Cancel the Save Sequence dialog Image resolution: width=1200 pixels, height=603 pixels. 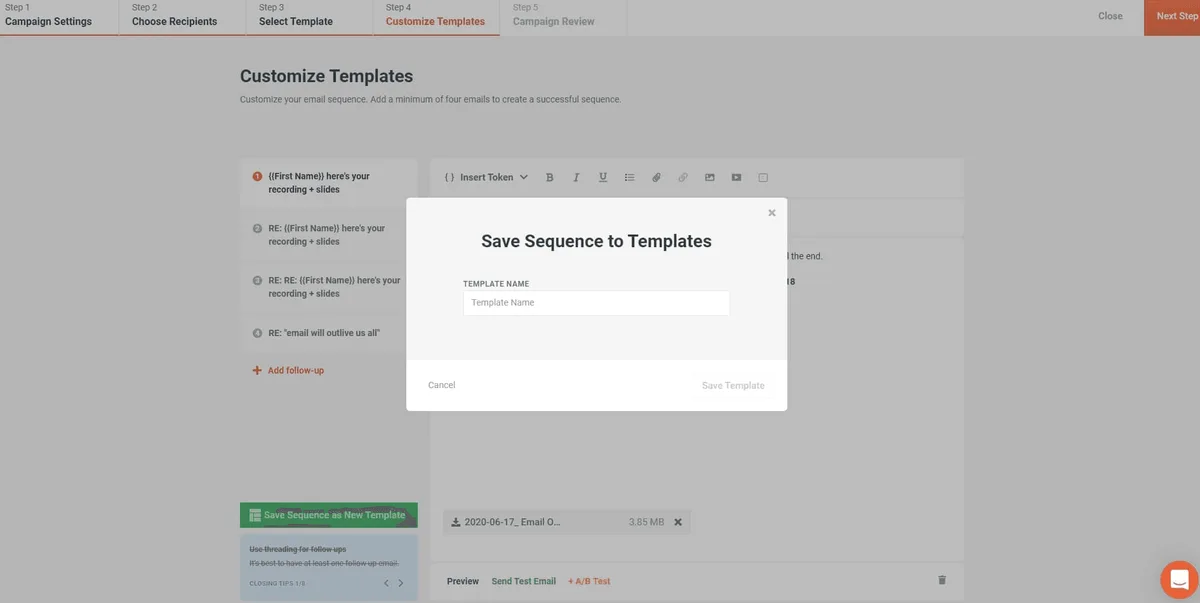(441, 385)
